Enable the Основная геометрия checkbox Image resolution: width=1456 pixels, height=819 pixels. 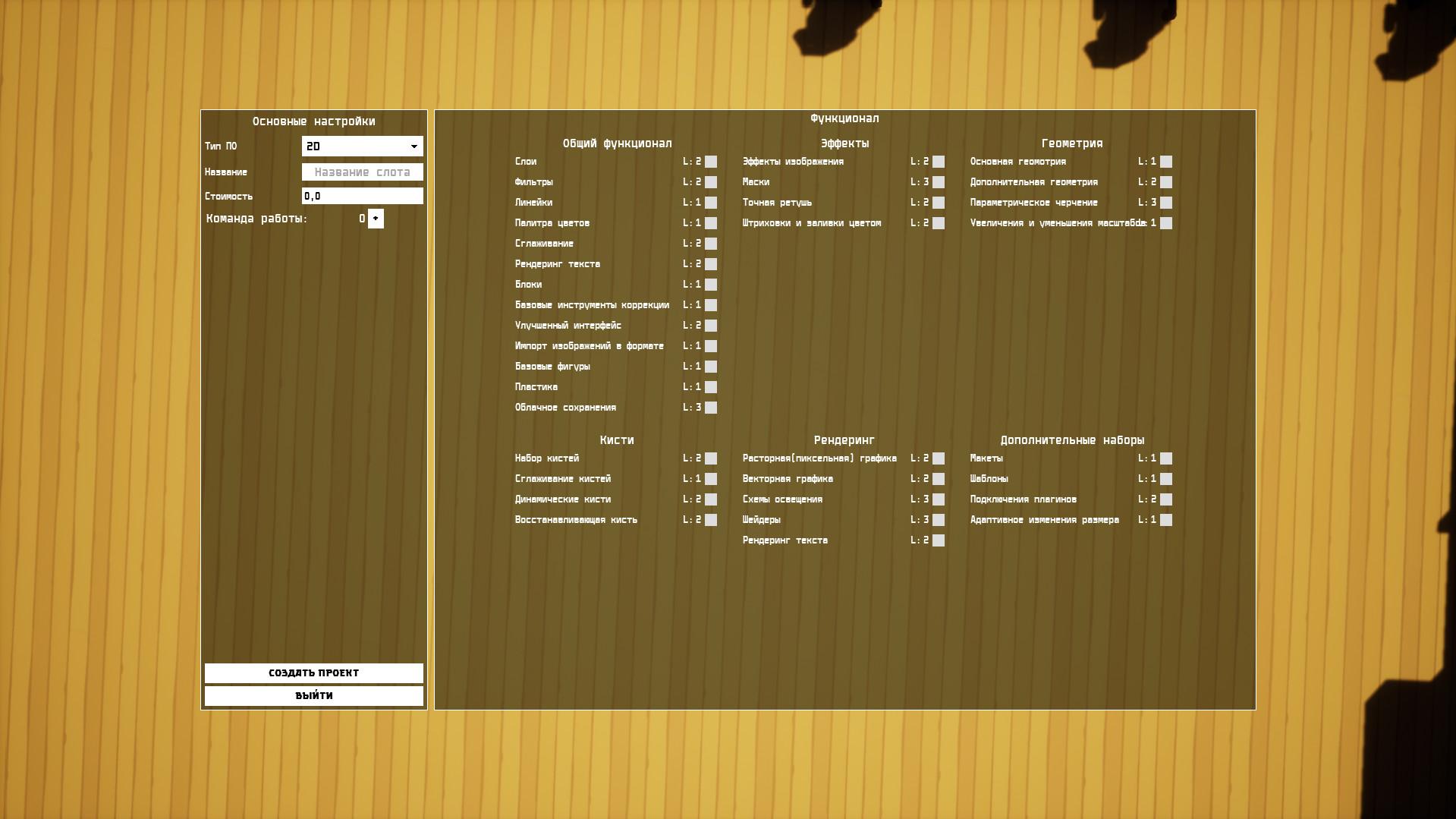[1166, 162]
